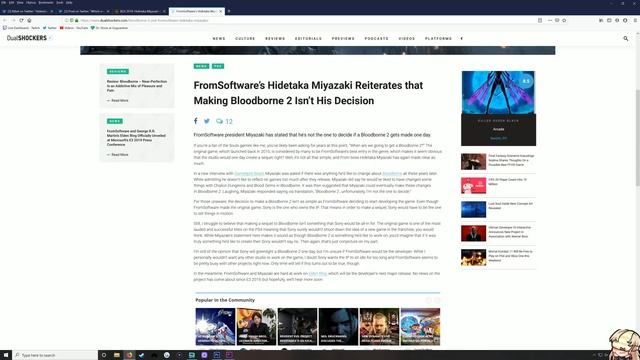Expand the more-categories arrow after Platforms
This screenshot has height=360, width=640.
click(x=462, y=38)
